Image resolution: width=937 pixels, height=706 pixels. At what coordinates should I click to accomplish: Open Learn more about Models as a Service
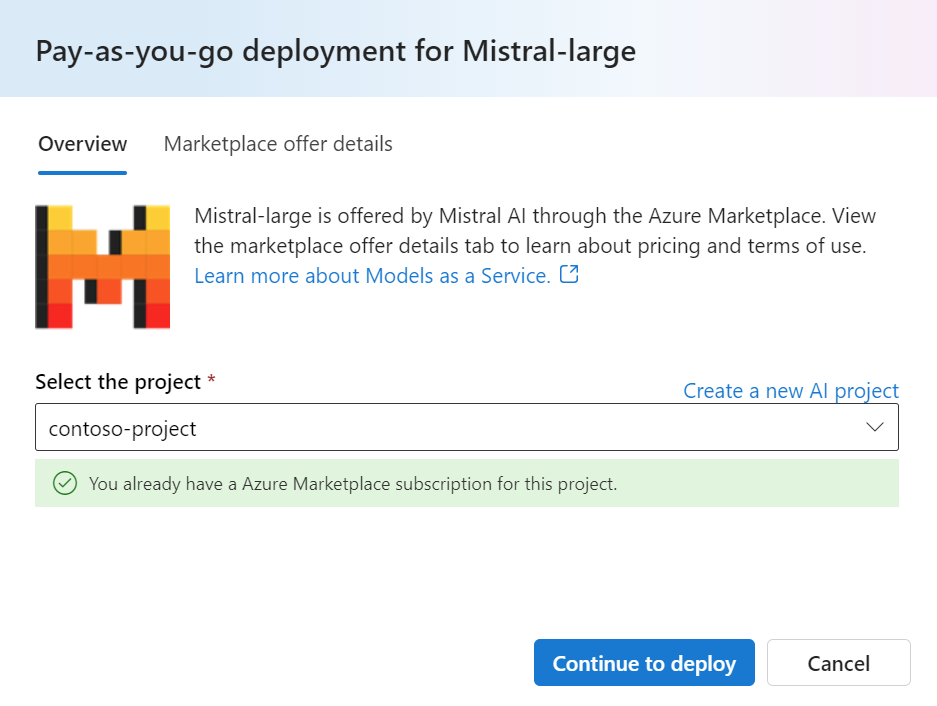[x=372, y=276]
